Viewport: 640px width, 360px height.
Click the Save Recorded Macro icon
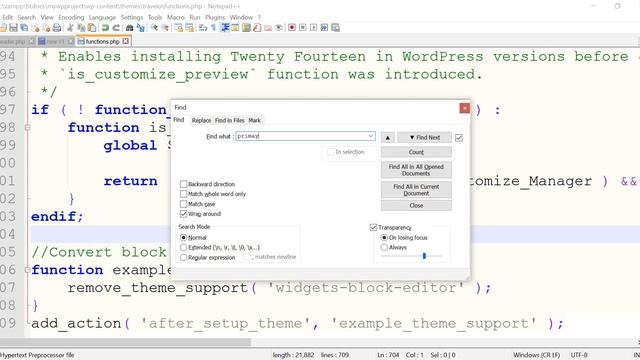point(336,28)
